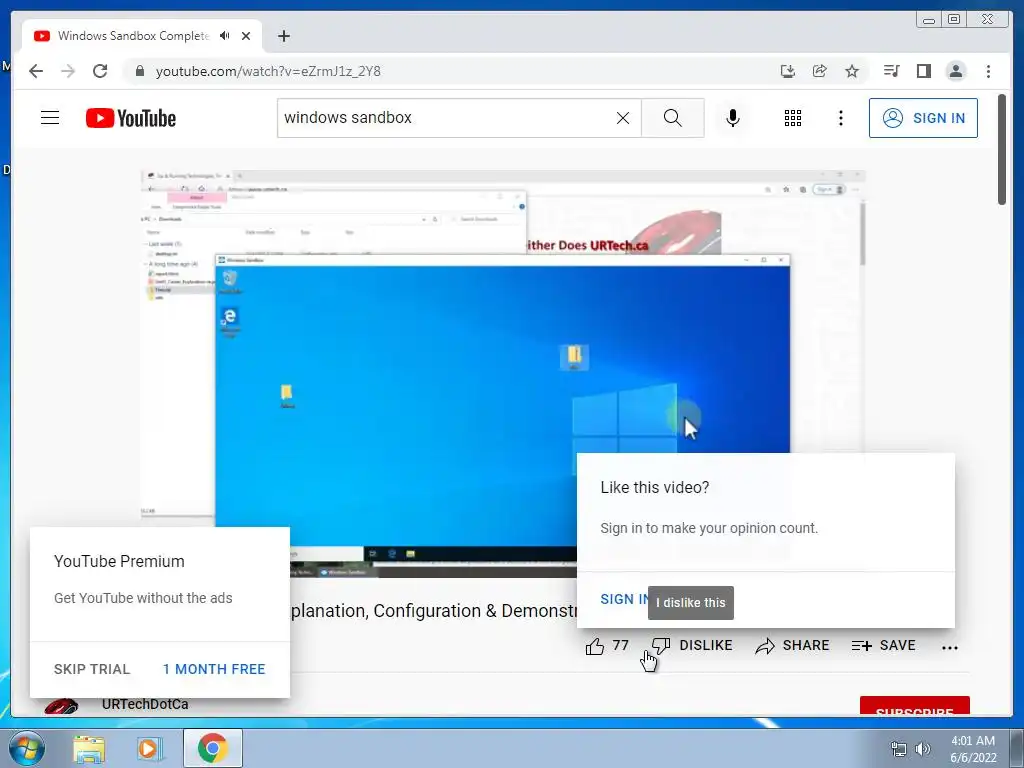Click SKIP TRIAL in Premium popup
Image resolution: width=1024 pixels, height=768 pixels.
tap(92, 669)
